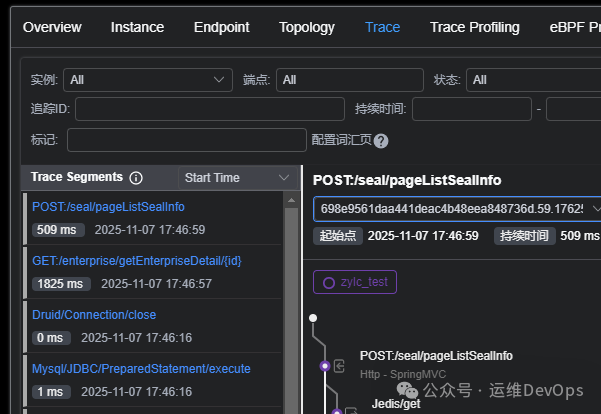Viewport: 601px width, 414px height.
Task: Select POST:/seal/pageListSealInfo trace segment
Action: coord(108,207)
